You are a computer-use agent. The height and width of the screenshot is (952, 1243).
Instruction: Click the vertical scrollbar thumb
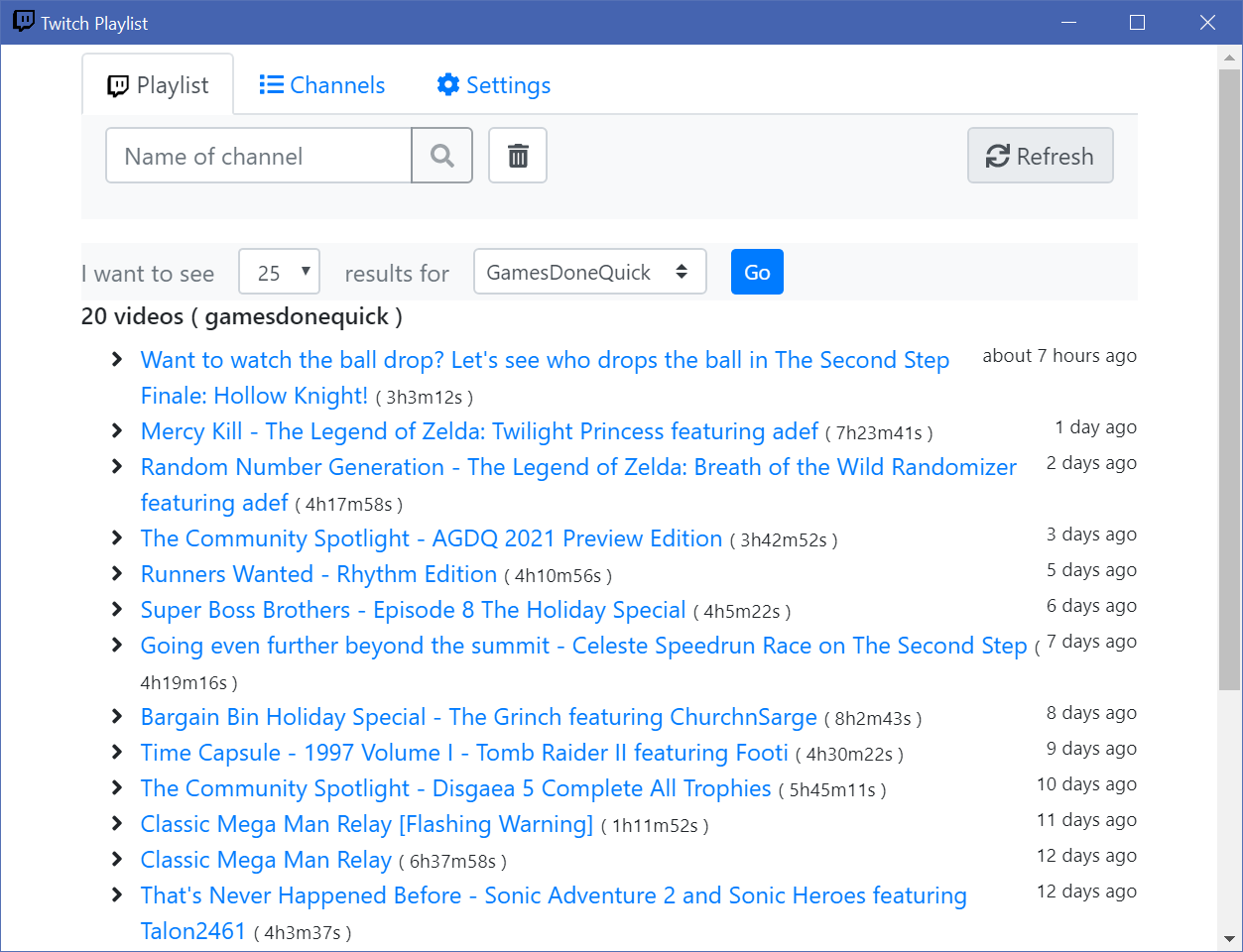(1229, 379)
